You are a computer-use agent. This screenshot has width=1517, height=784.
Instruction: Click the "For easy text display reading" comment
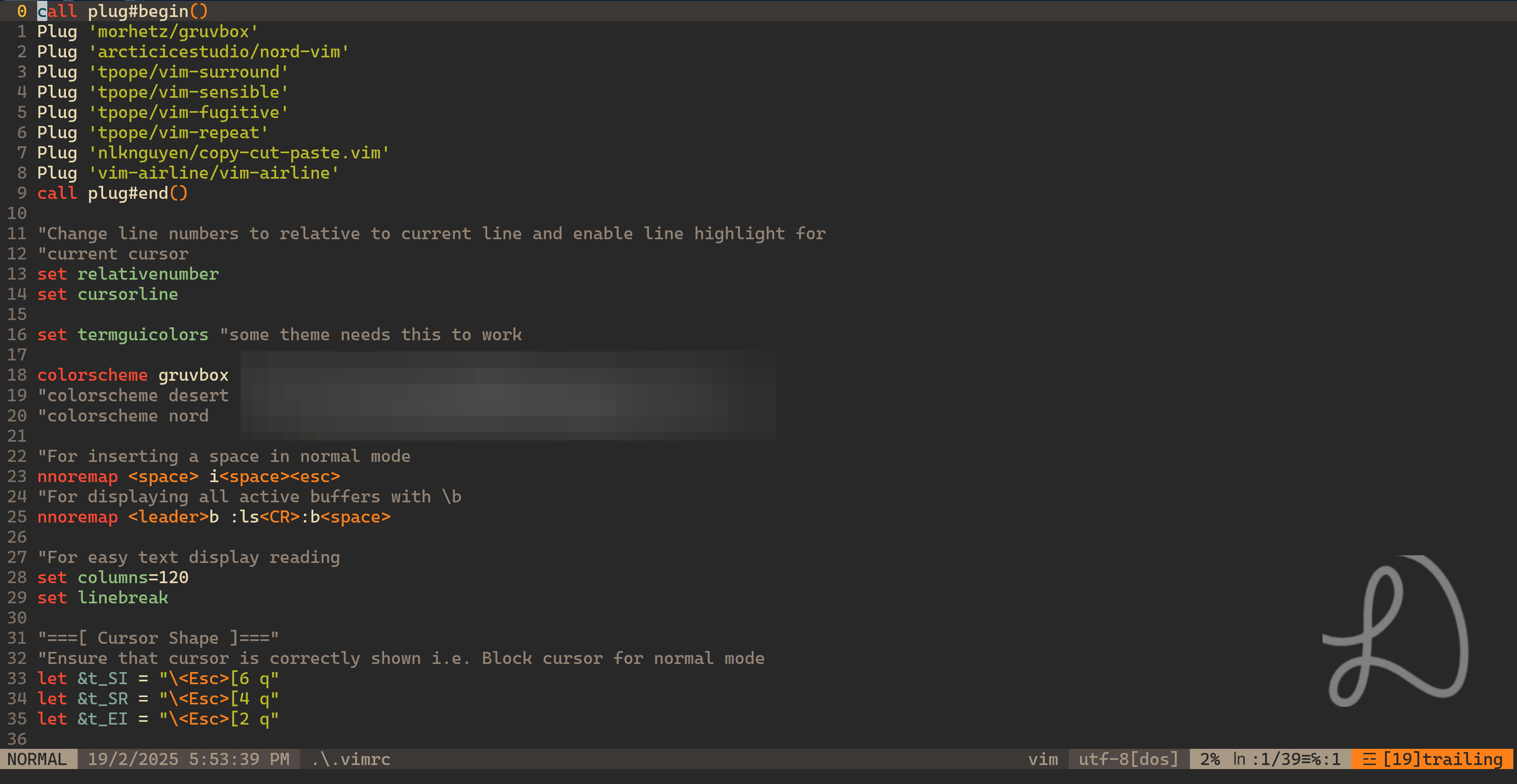(188, 557)
